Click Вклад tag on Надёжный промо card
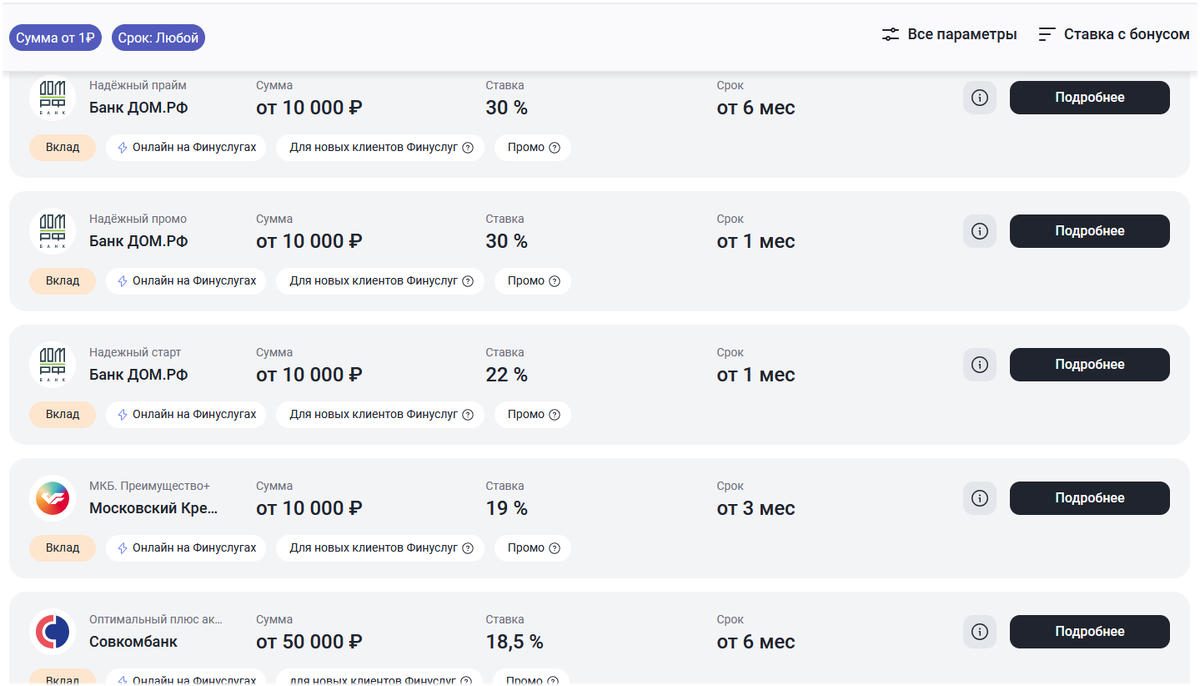The image size is (1200, 686). (x=62, y=281)
